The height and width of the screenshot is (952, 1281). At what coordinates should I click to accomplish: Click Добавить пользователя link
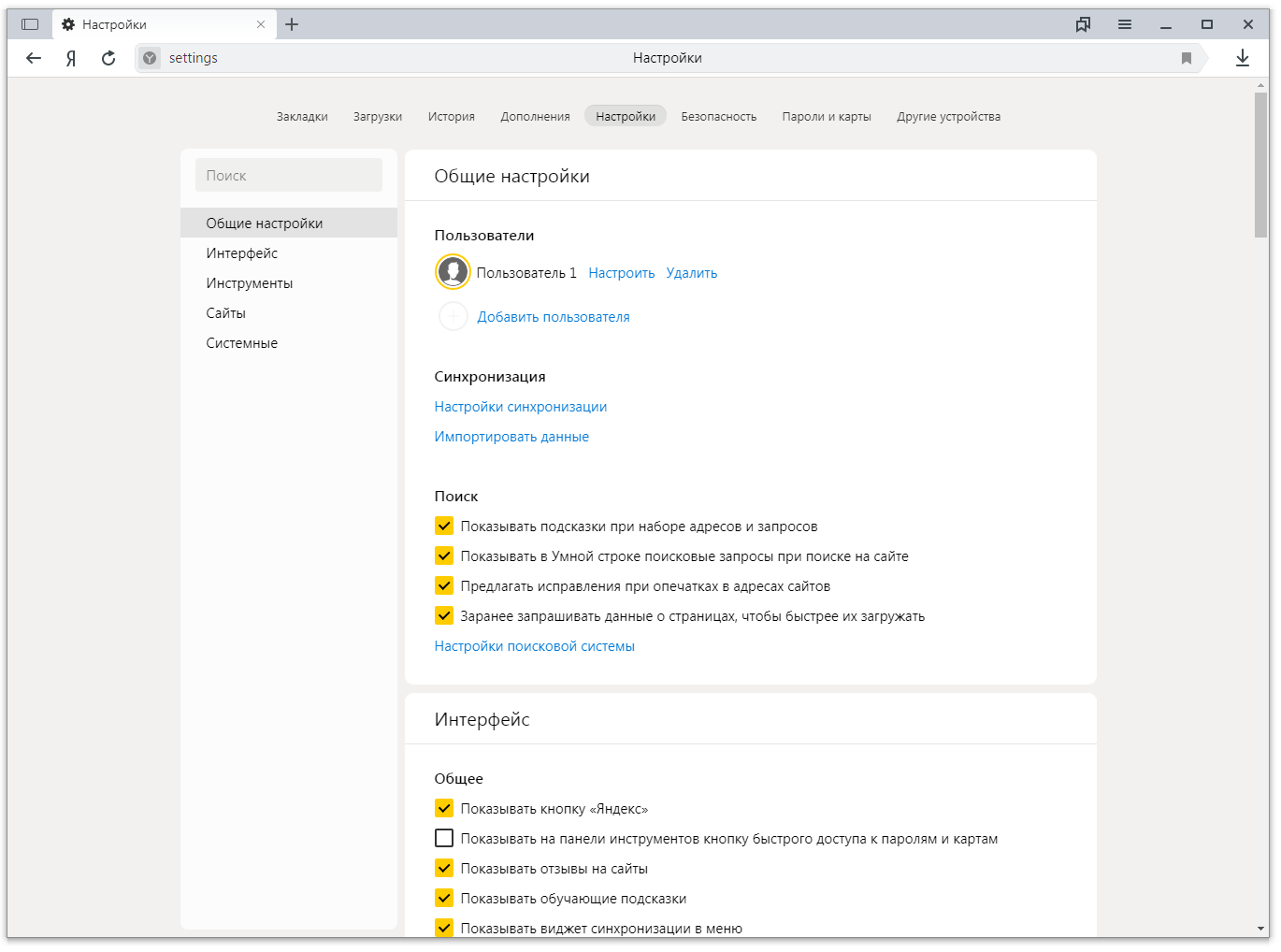[x=553, y=317]
